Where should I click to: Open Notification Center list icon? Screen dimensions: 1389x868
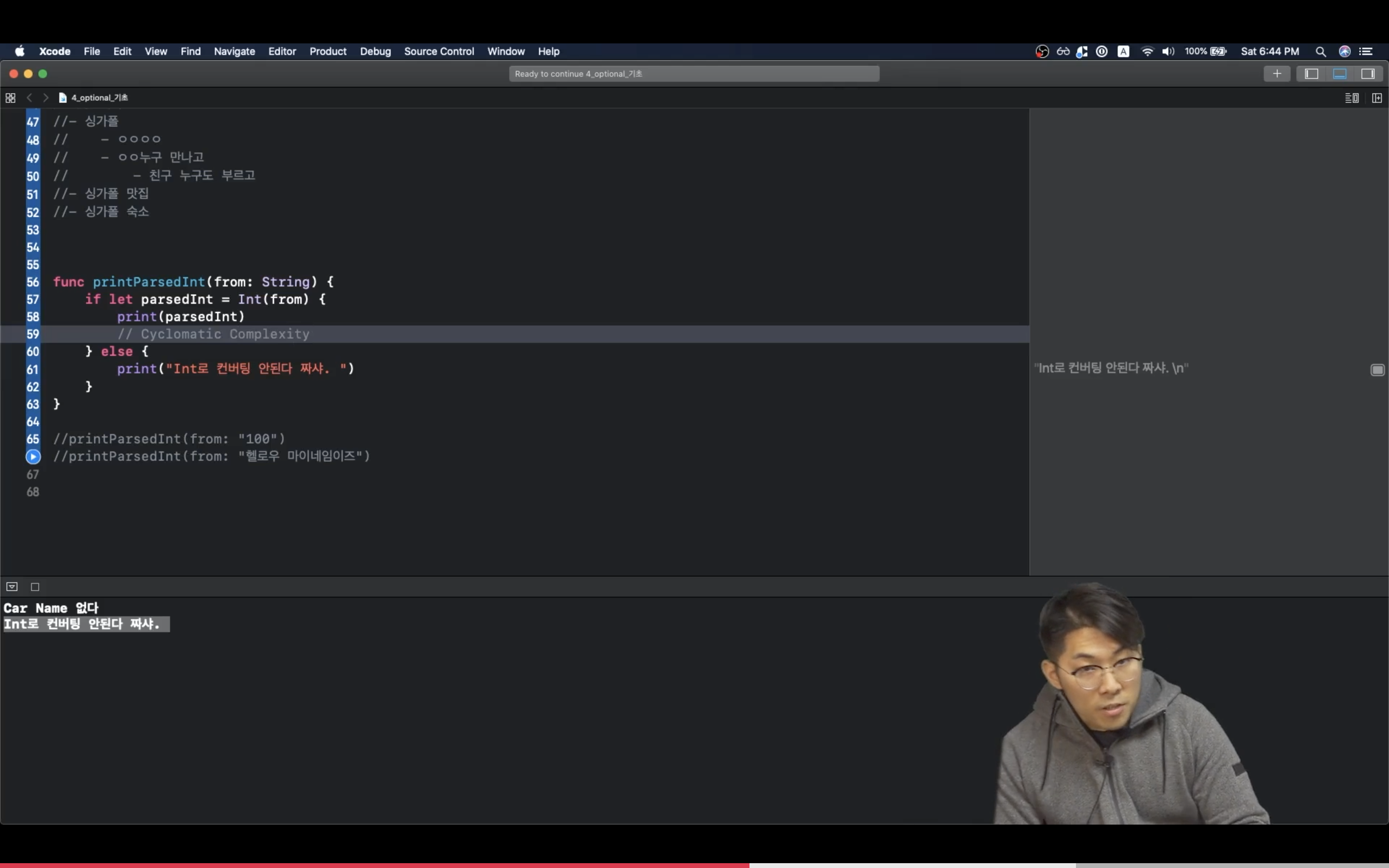coord(1367,51)
